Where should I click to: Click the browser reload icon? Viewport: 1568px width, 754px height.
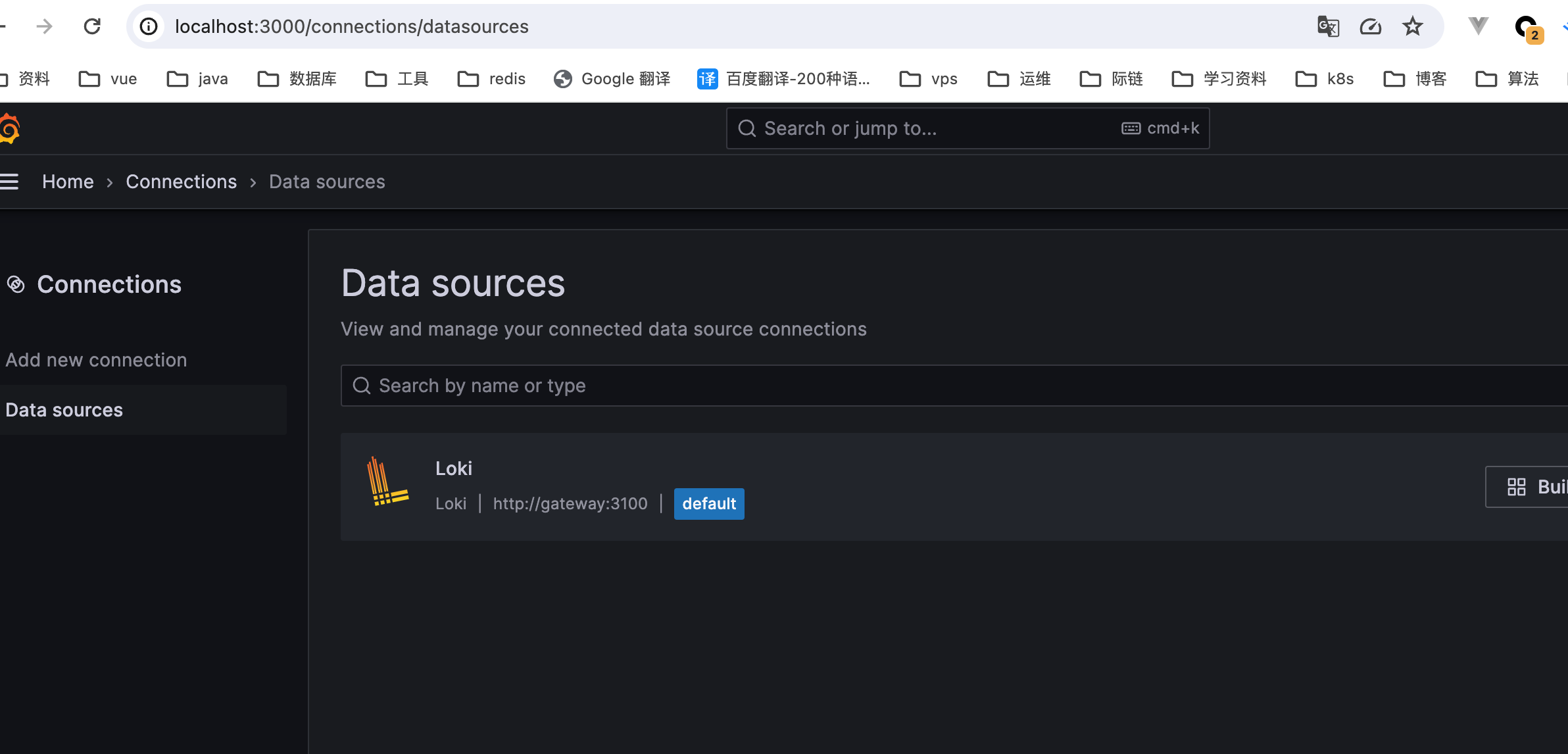(92, 26)
